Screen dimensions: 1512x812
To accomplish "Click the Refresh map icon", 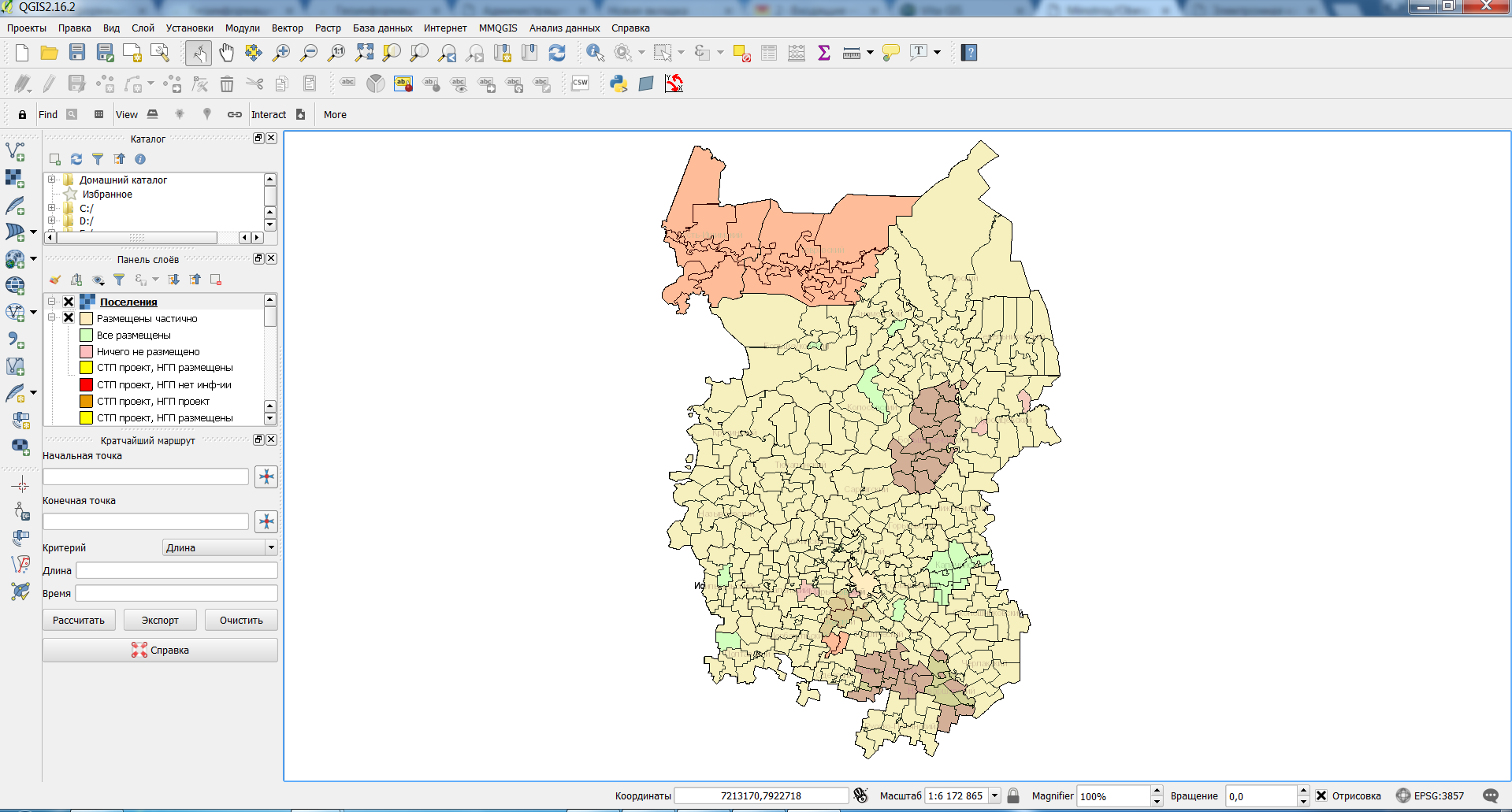I will [557, 53].
